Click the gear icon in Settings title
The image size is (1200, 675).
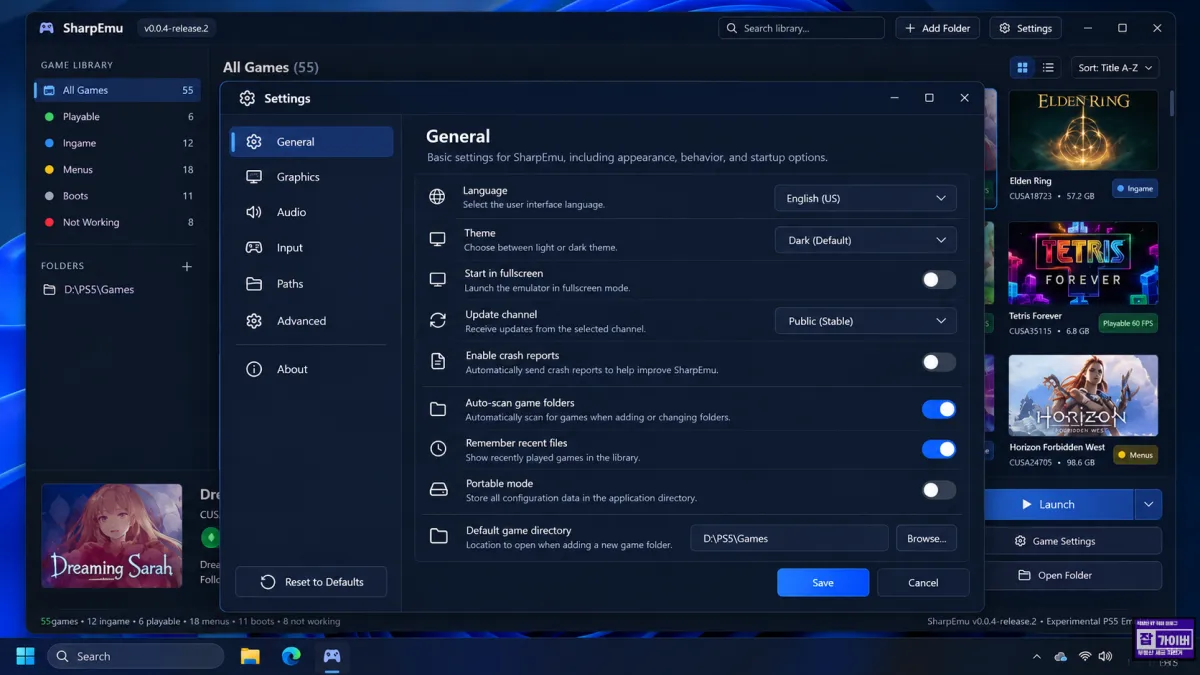(247, 98)
